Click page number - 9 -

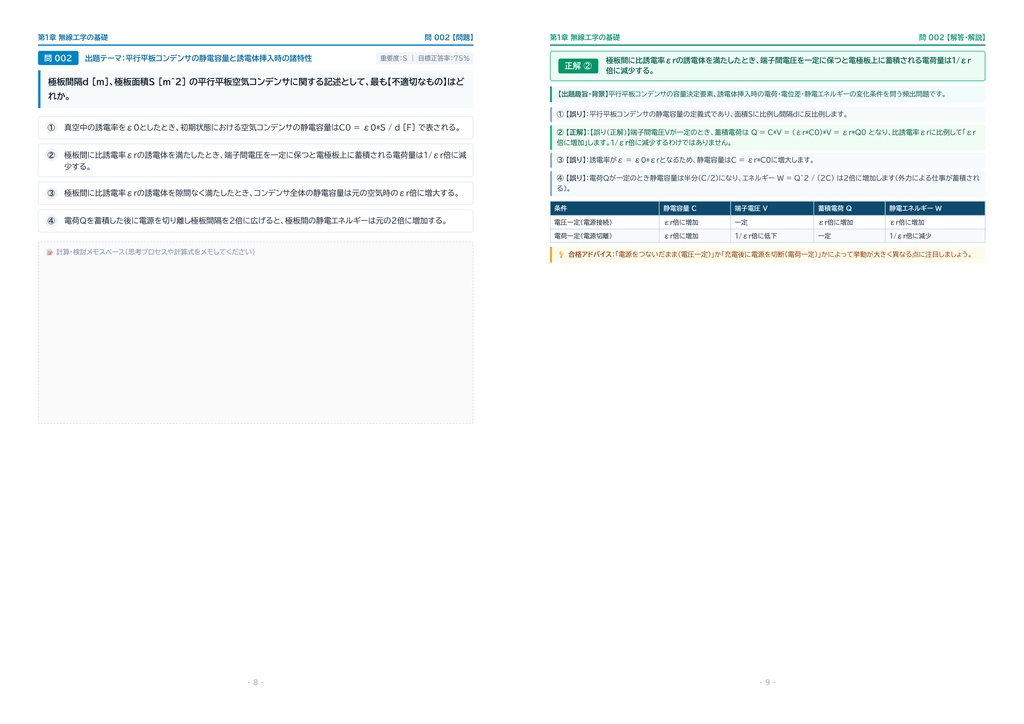tap(767, 682)
